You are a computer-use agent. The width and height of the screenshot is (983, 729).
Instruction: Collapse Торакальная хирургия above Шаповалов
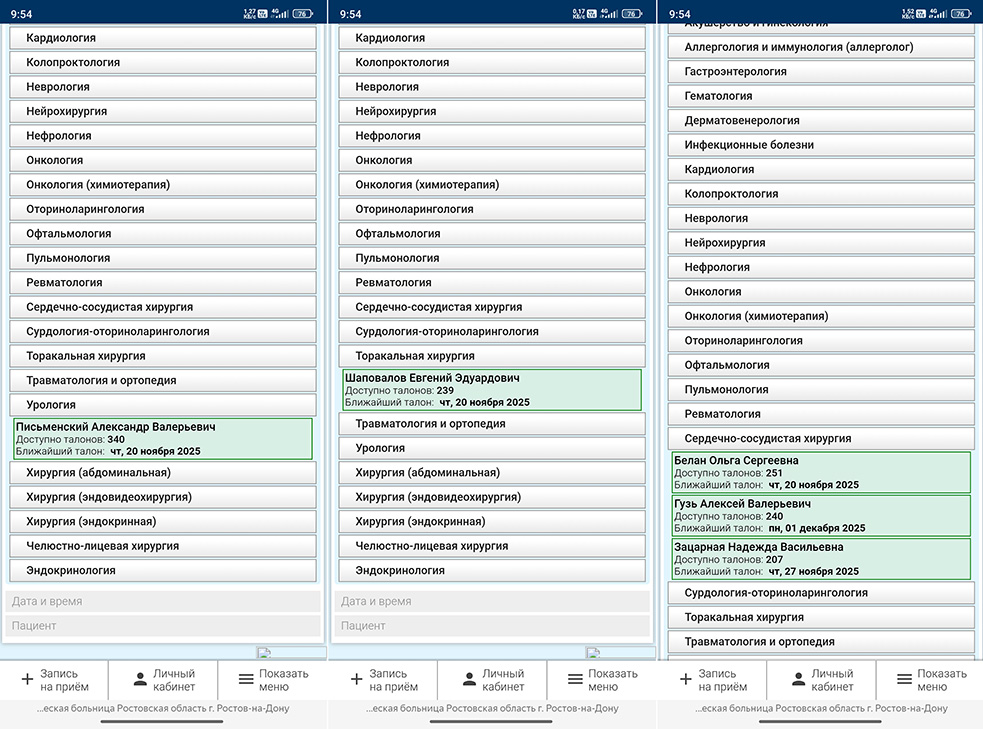pos(492,356)
